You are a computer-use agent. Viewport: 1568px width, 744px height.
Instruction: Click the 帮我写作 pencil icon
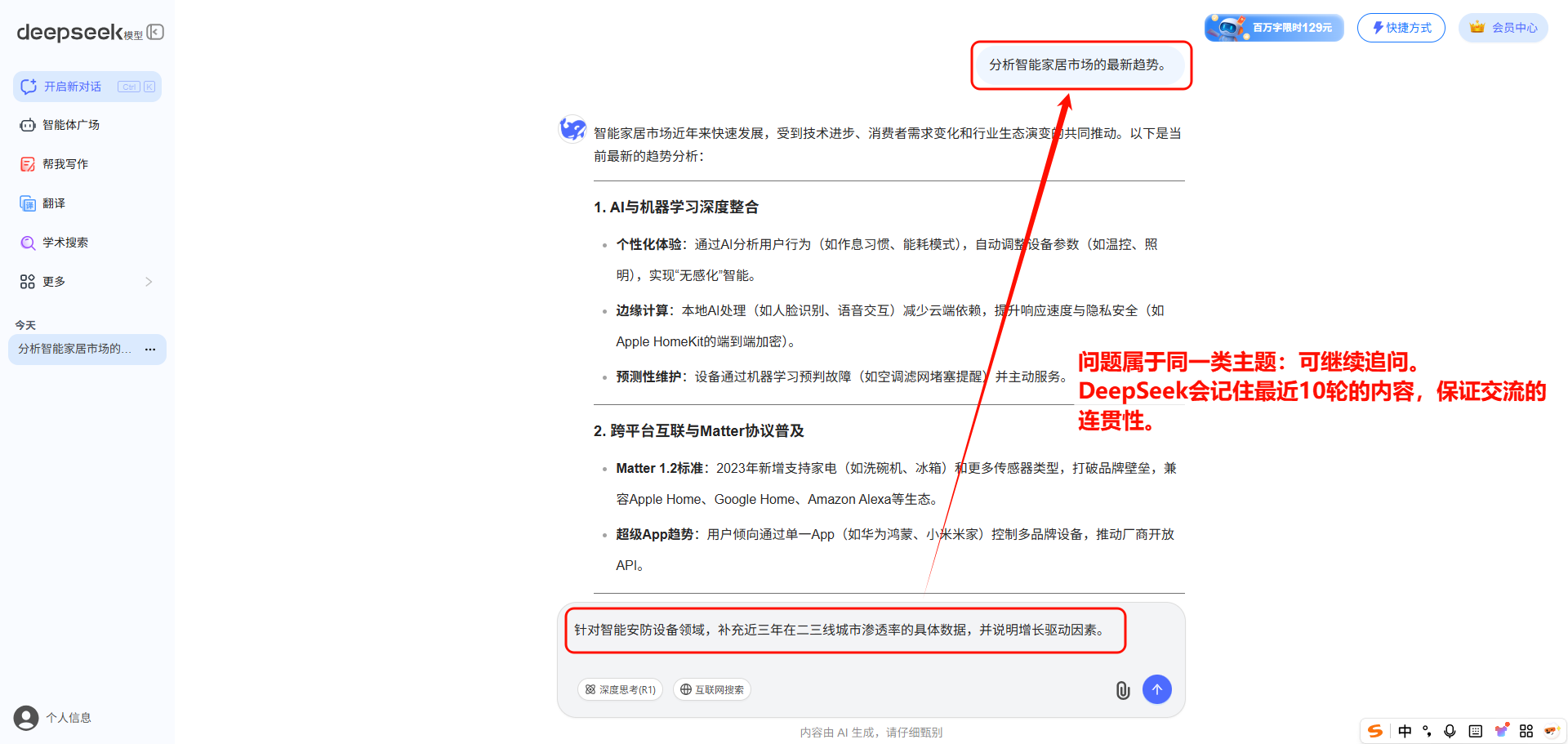[x=28, y=164]
